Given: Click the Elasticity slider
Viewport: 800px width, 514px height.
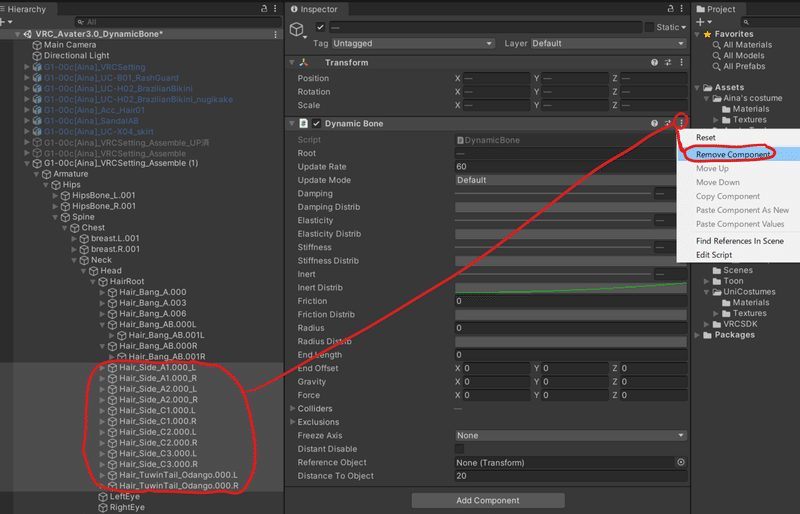Looking at the screenshot, I should click(x=553, y=221).
